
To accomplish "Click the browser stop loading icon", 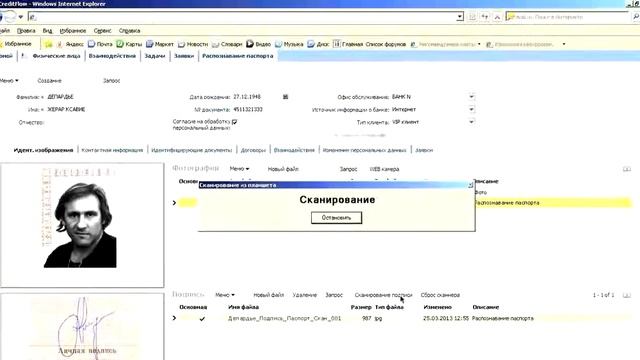I will click(x=497, y=17).
